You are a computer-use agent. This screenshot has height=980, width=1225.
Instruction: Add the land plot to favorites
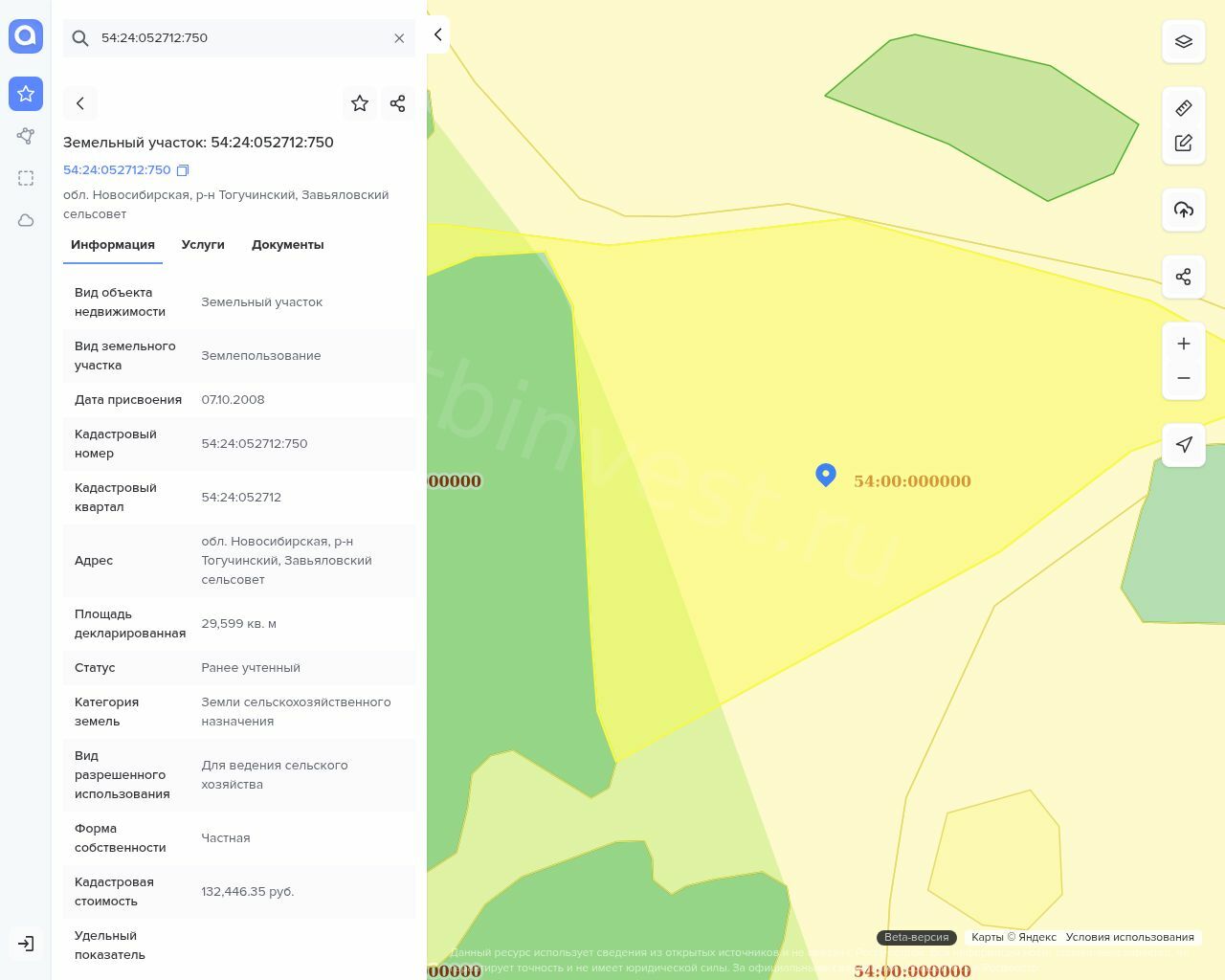click(360, 103)
